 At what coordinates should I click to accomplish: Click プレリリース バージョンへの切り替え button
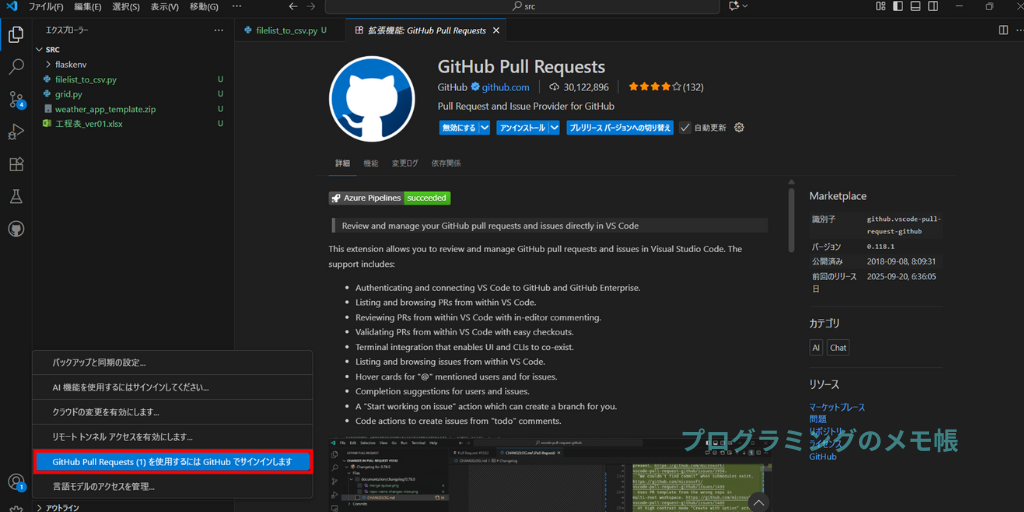pyautogui.click(x=619, y=128)
